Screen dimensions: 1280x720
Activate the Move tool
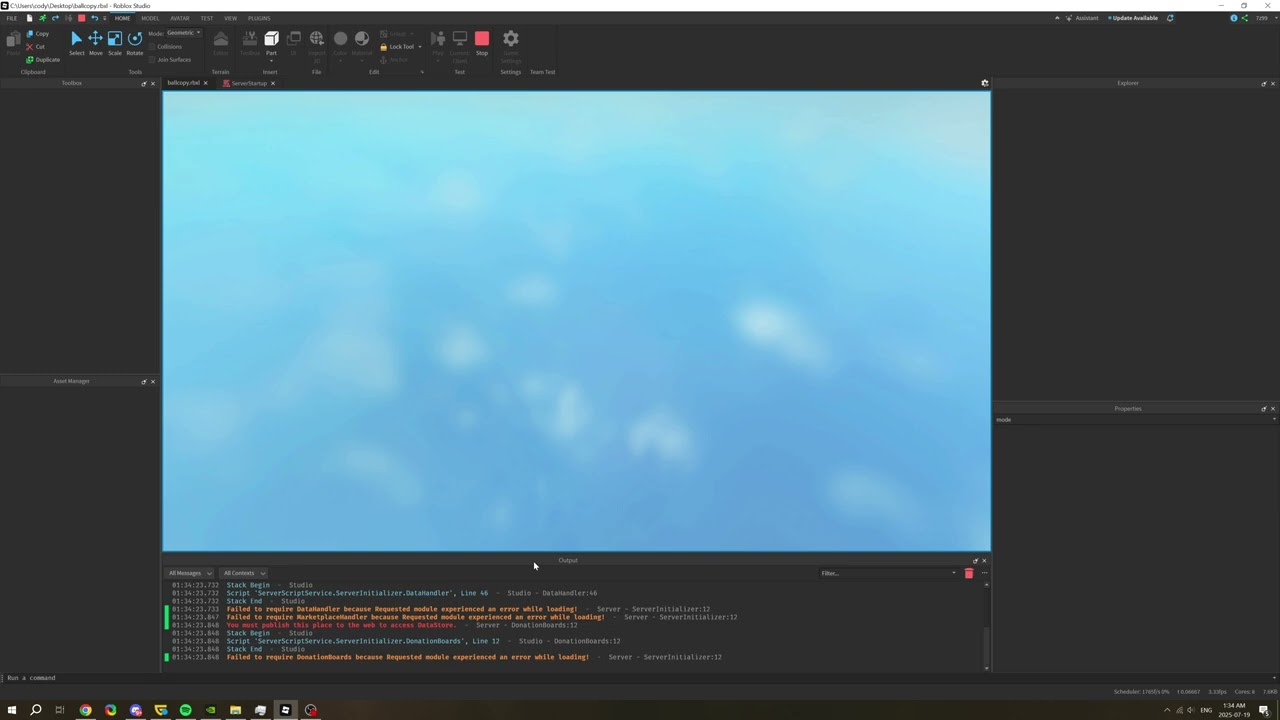95,42
